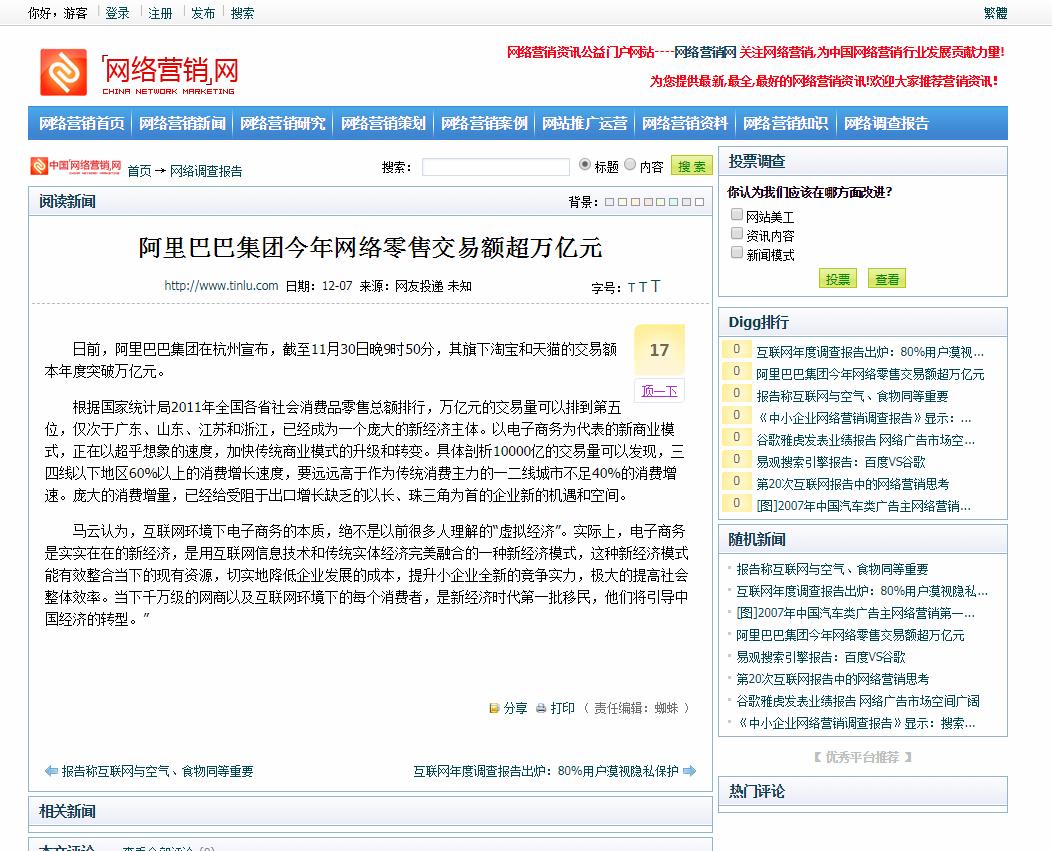Image resolution: width=1052 pixels, height=851 pixels.
Task: Choose the pink background swatch
Action: (648, 202)
